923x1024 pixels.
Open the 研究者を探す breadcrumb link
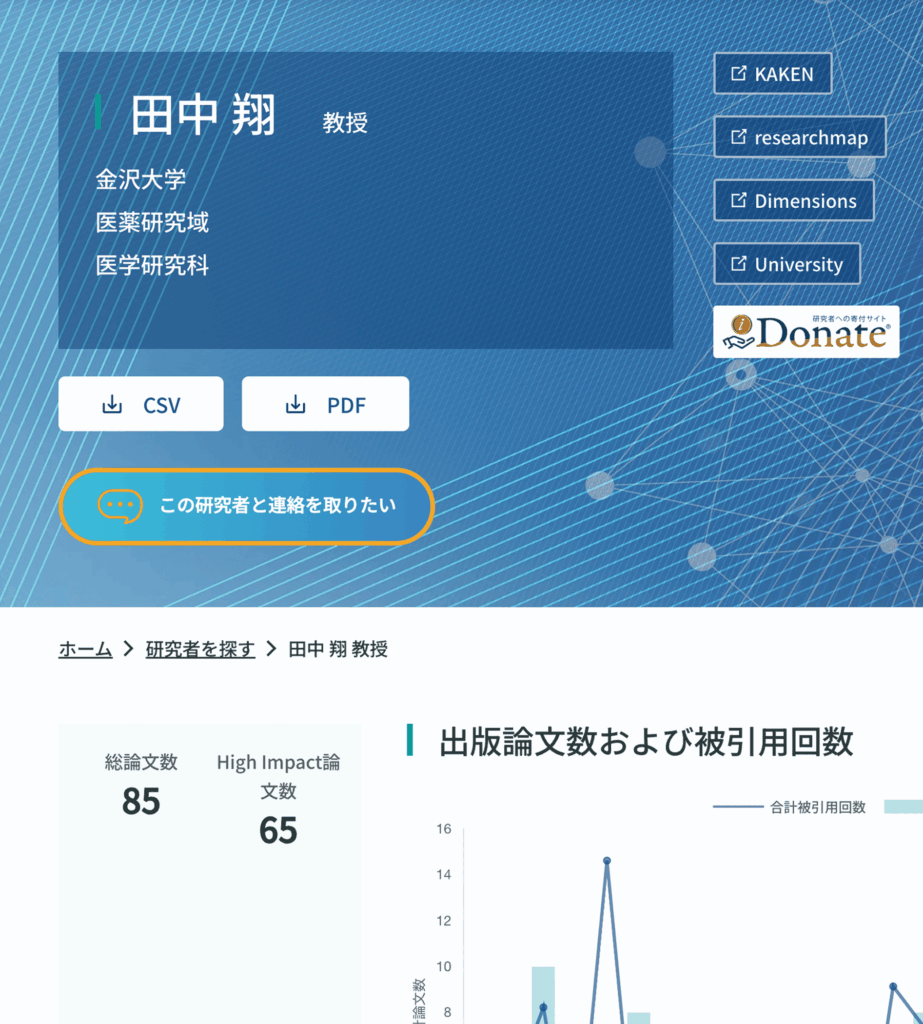point(200,650)
